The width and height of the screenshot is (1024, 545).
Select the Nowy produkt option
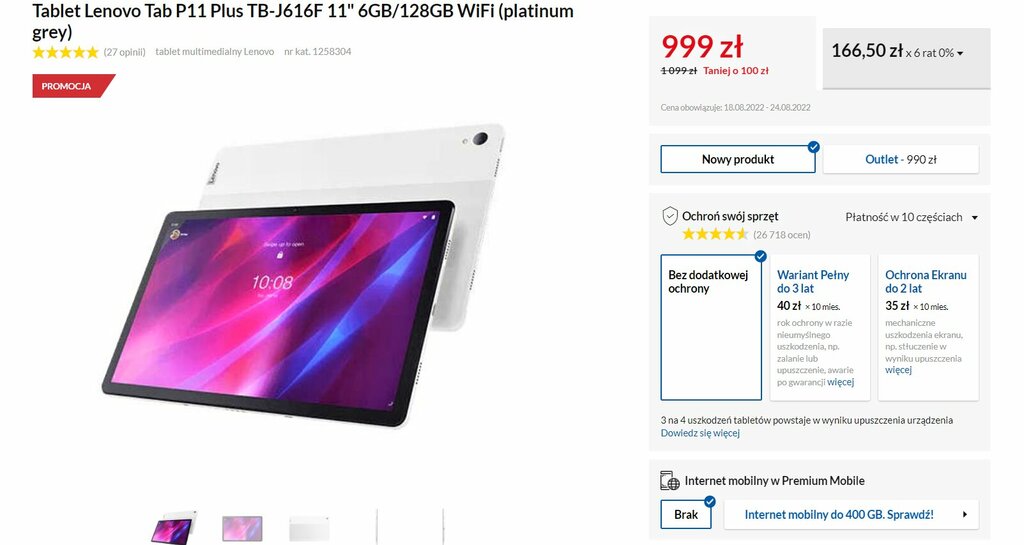[738, 159]
